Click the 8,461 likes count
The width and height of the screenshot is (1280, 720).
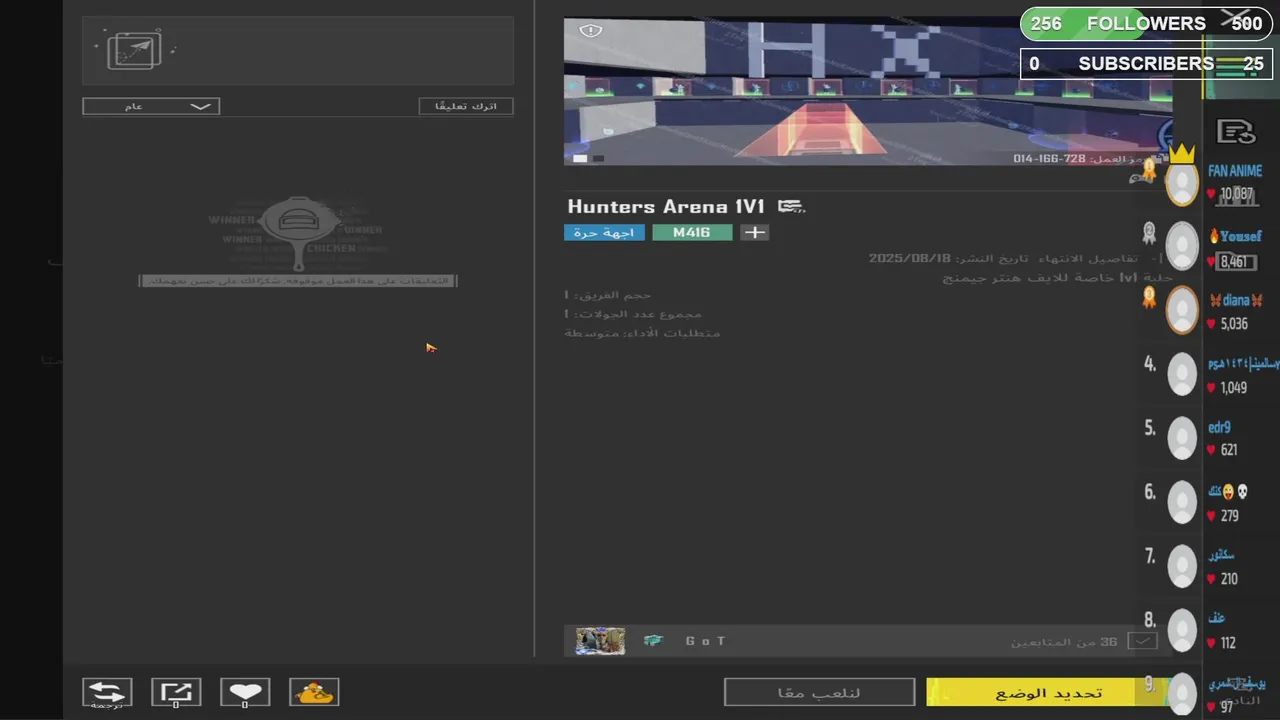pyautogui.click(x=1234, y=262)
